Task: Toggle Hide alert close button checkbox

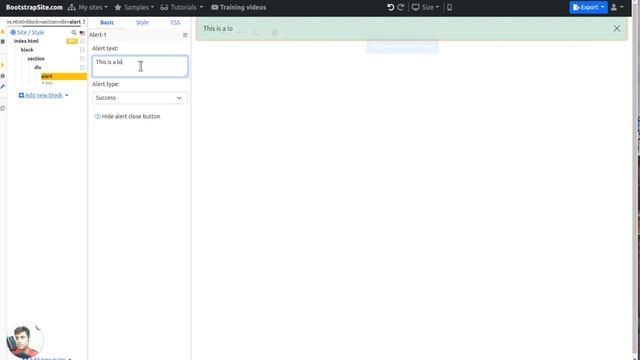Action: coord(97,116)
